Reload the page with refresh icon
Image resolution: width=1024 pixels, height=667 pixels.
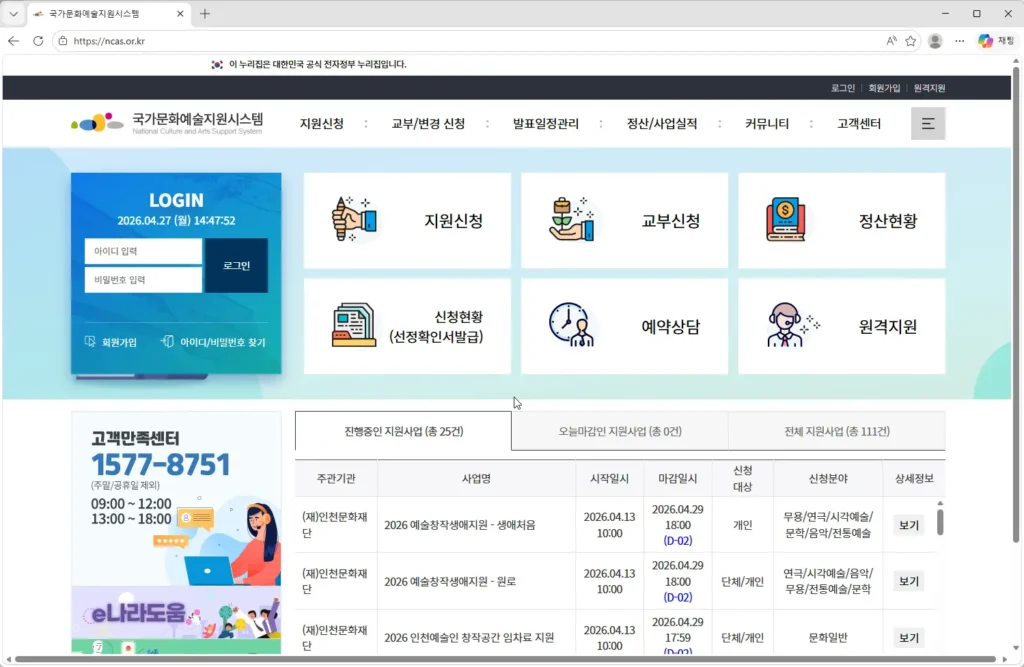point(38,41)
